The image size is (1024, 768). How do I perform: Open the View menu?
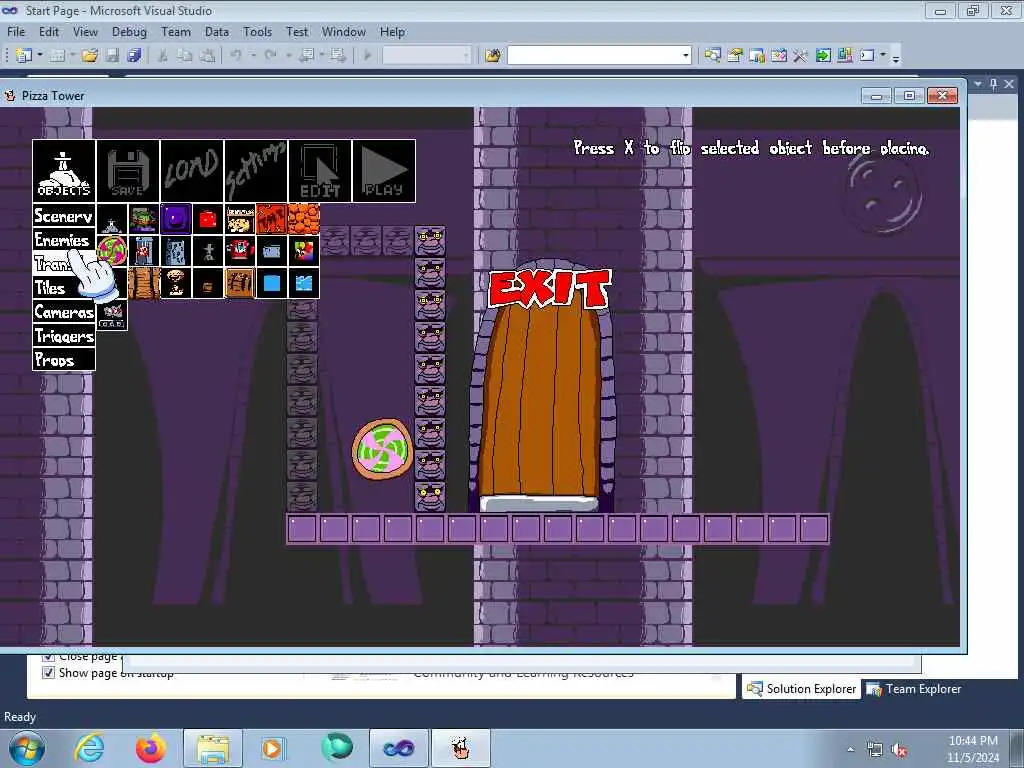(x=85, y=31)
